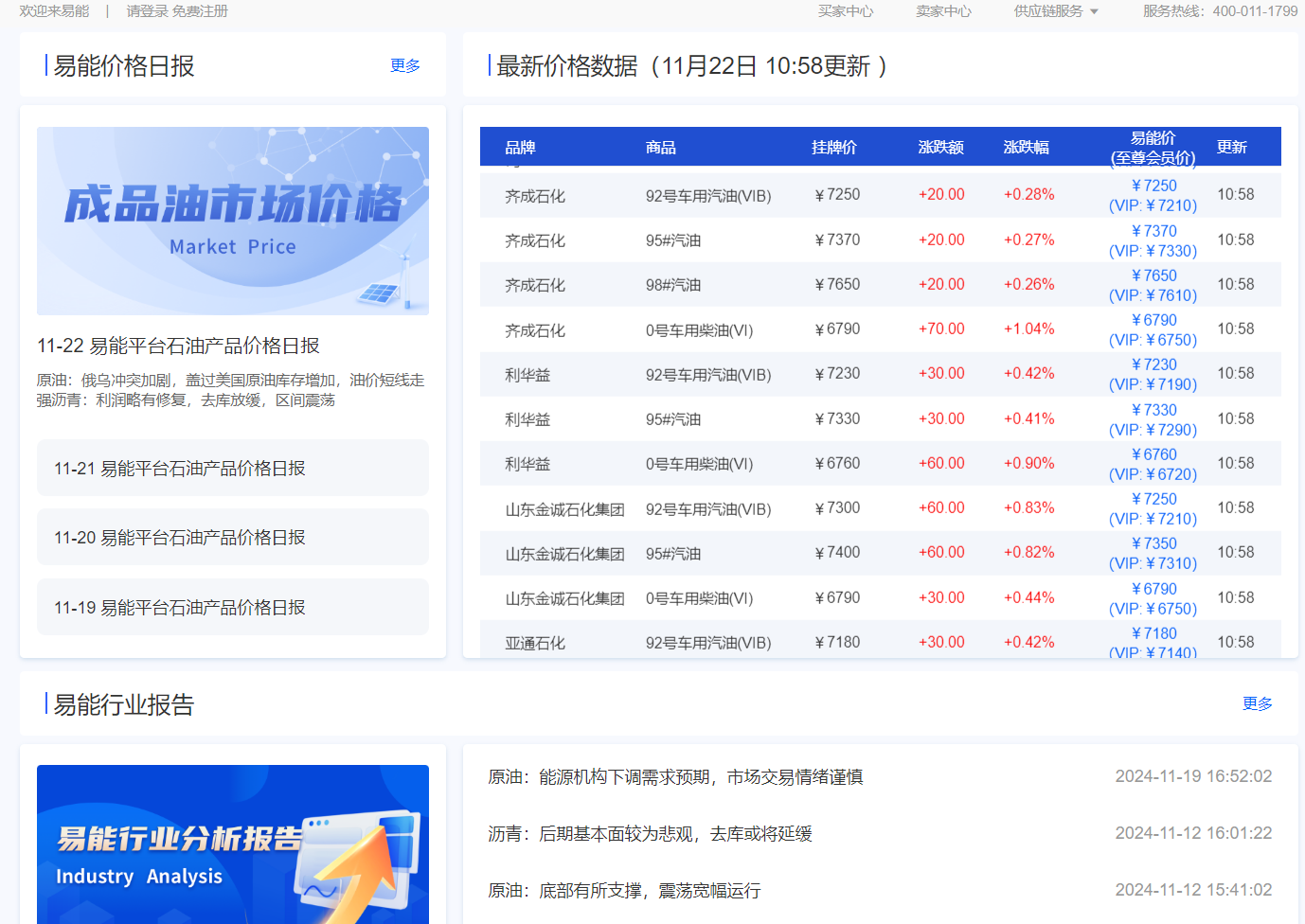
Task: Click the ￥7370 listing price cell
Action: [837, 240]
